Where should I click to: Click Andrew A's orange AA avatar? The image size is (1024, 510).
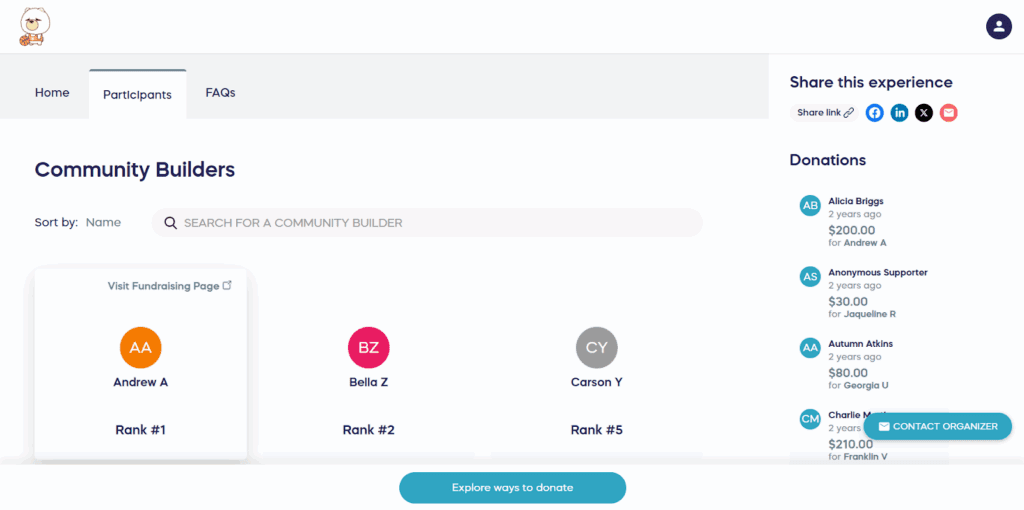(x=141, y=347)
